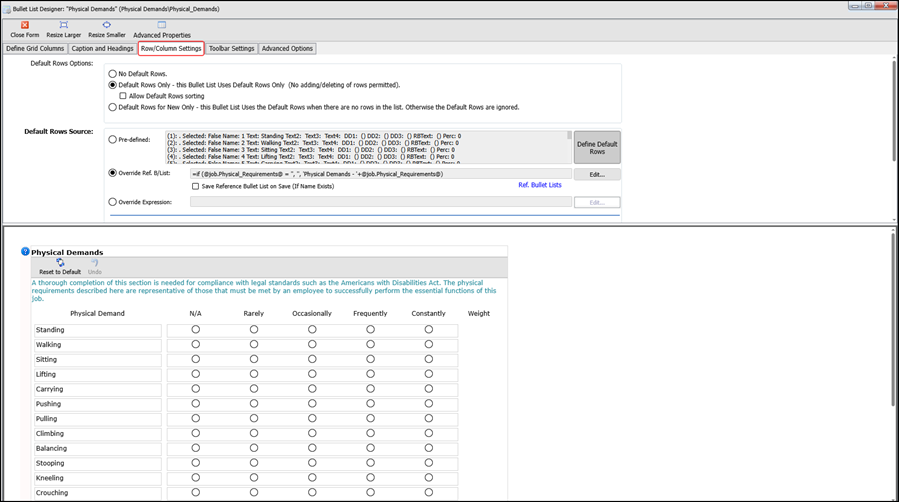Select Occasionally for Crouching
Image resolution: width=899 pixels, height=503 pixels.
[312, 493]
